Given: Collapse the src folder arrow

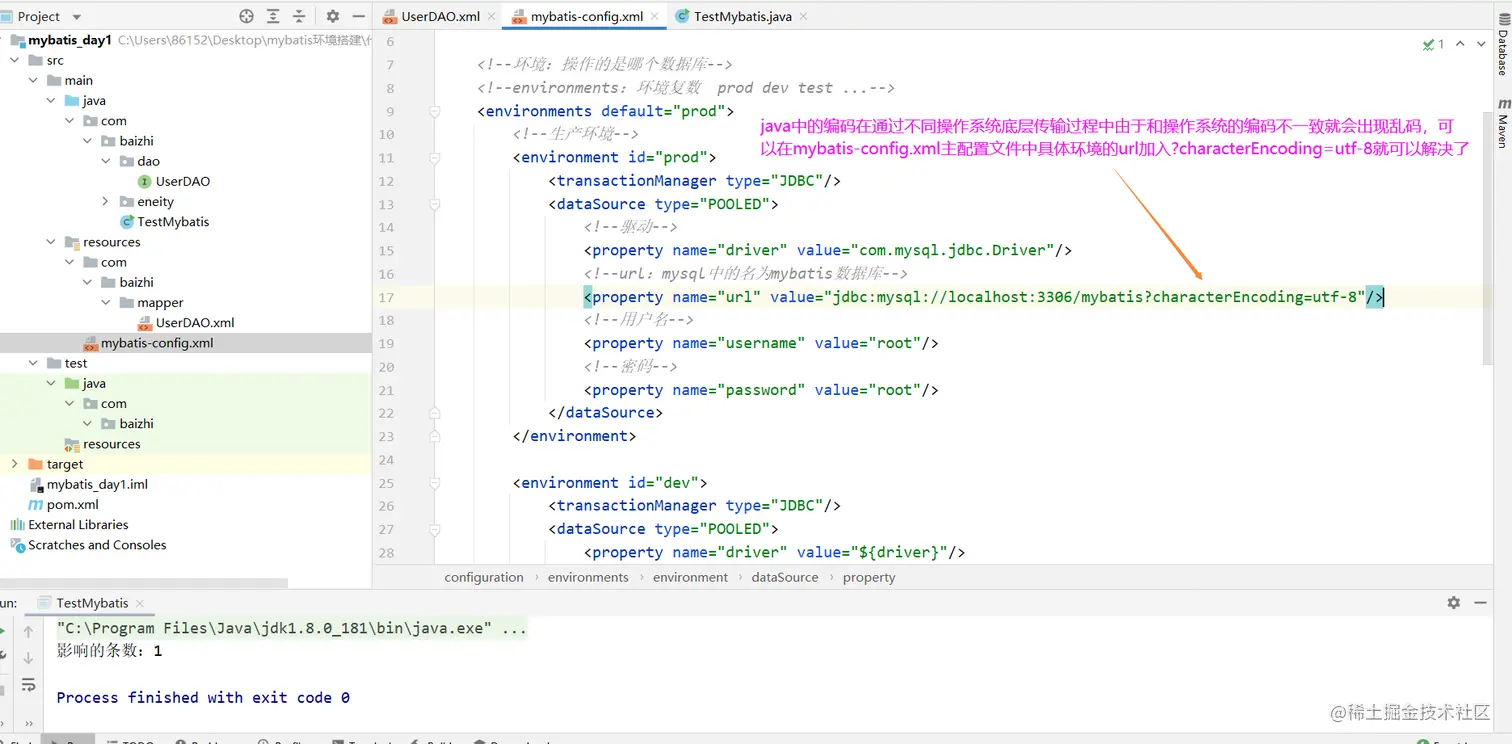Looking at the screenshot, I should (x=14, y=61).
